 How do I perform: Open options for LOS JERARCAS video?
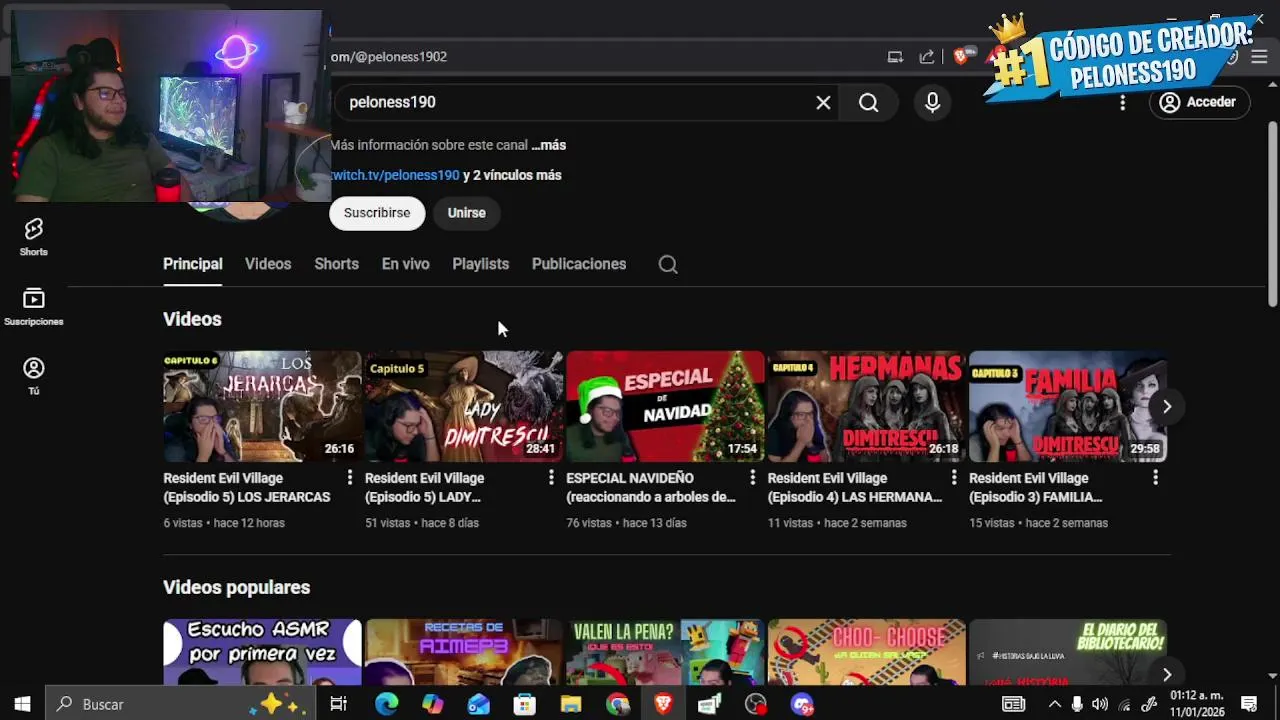349,478
